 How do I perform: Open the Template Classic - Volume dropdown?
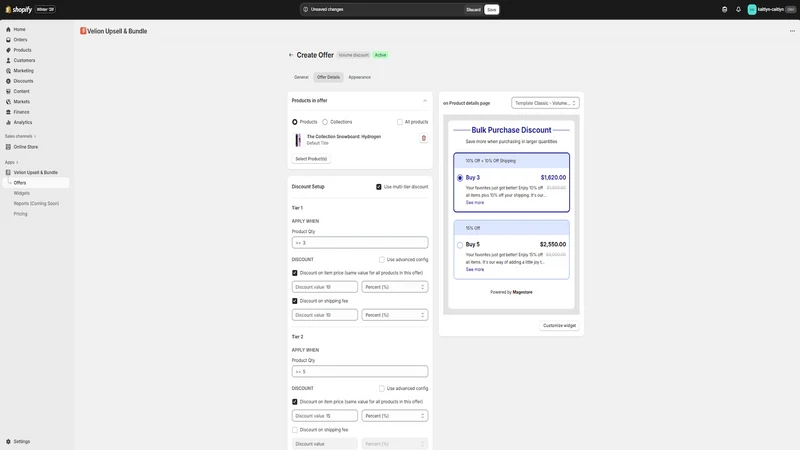click(x=545, y=103)
